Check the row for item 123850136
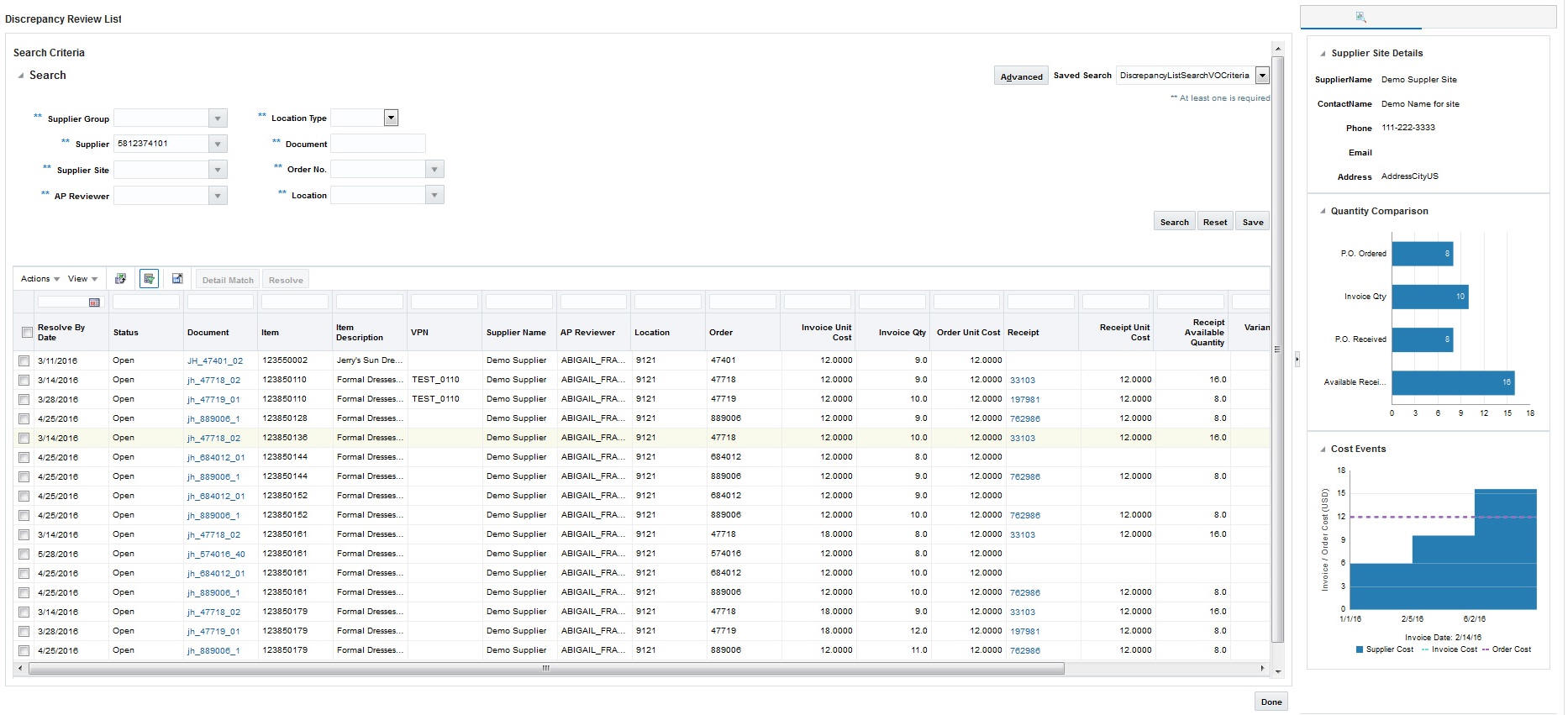The height and width of the screenshot is (715, 1568). coord(24,439)
